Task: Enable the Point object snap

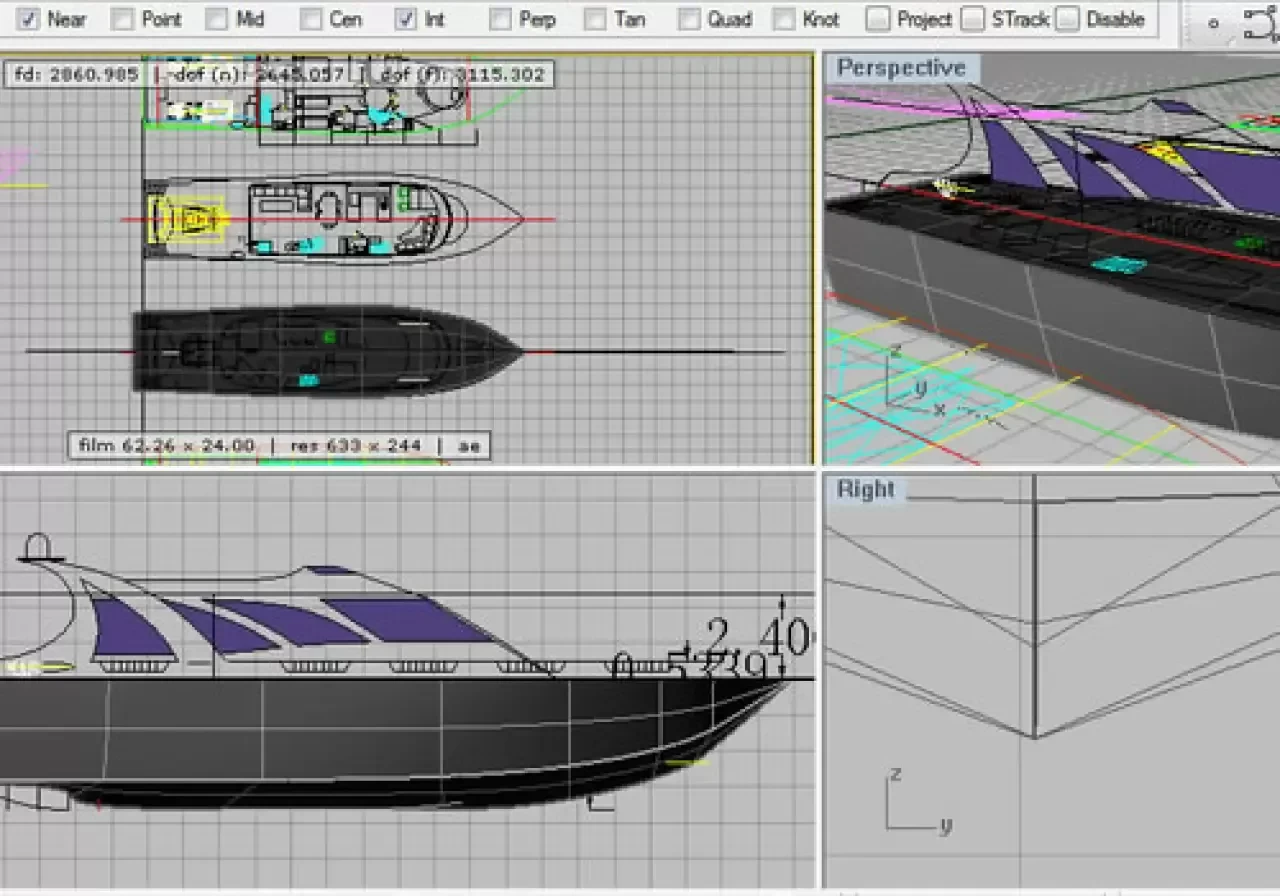Action: pos(123,19)
